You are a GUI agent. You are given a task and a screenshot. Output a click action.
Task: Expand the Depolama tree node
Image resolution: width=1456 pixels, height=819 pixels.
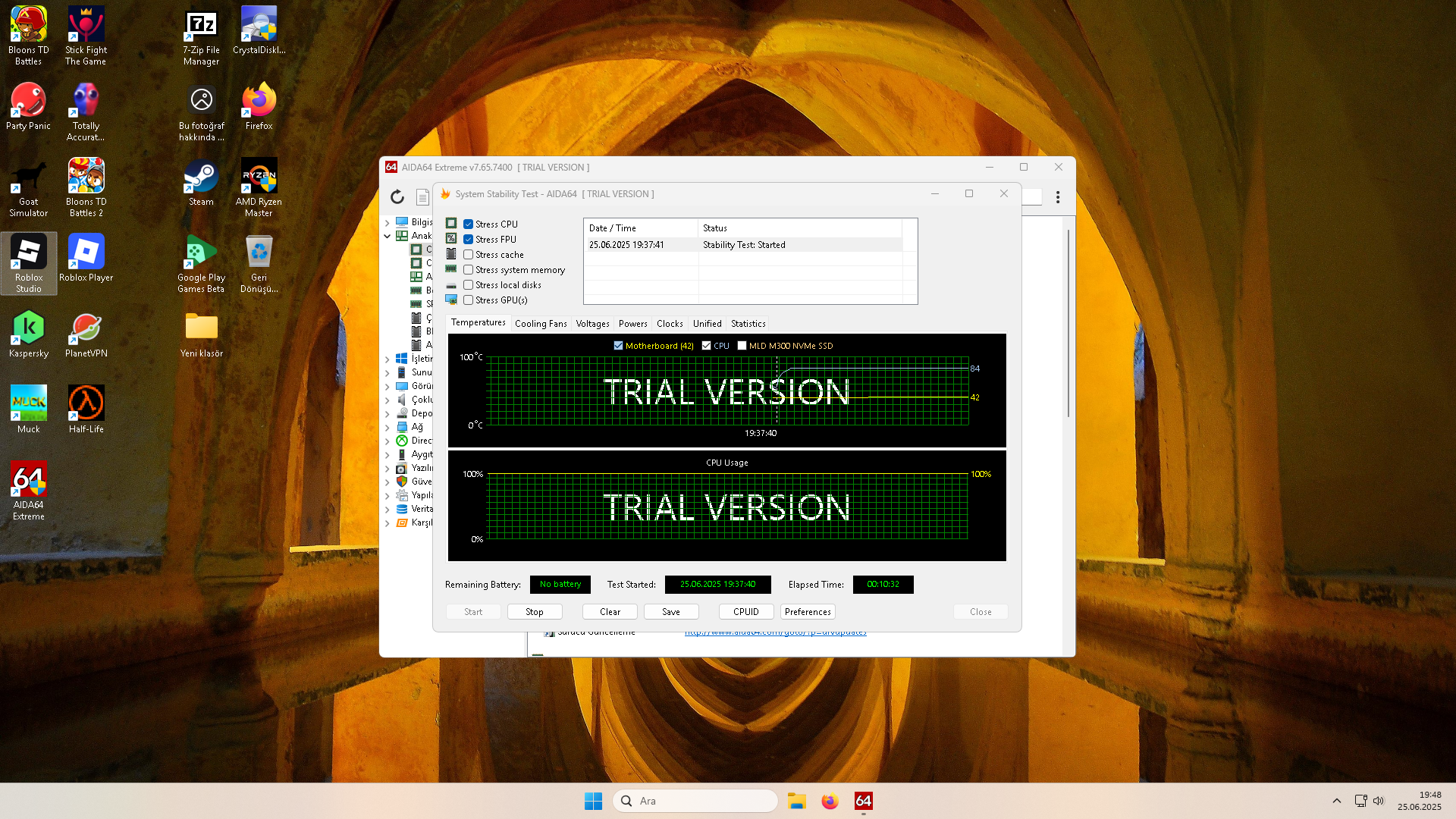tap(388, 413)
